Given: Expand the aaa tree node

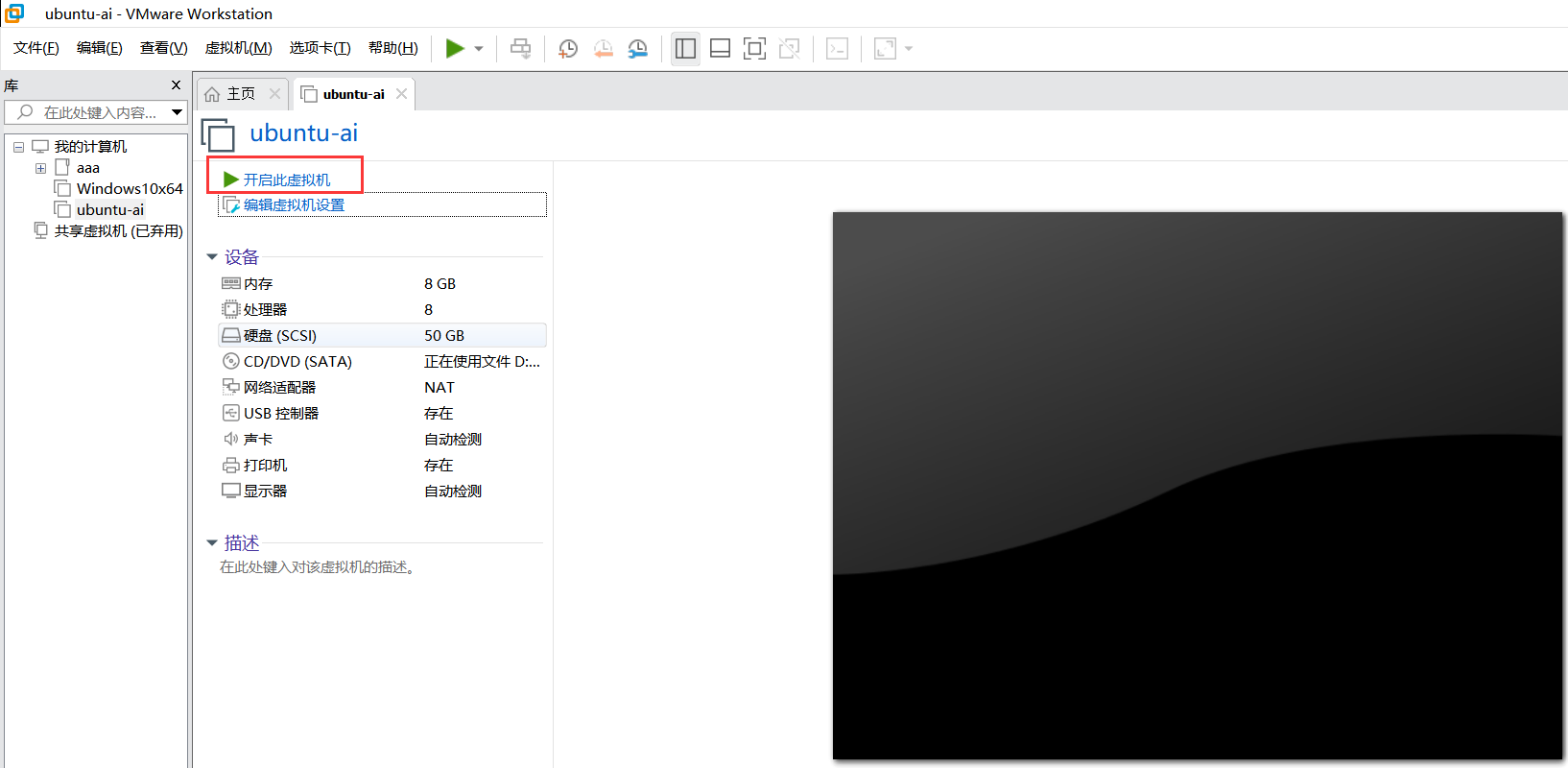Looking at the screenshot, I should click(x=40, y=168).
